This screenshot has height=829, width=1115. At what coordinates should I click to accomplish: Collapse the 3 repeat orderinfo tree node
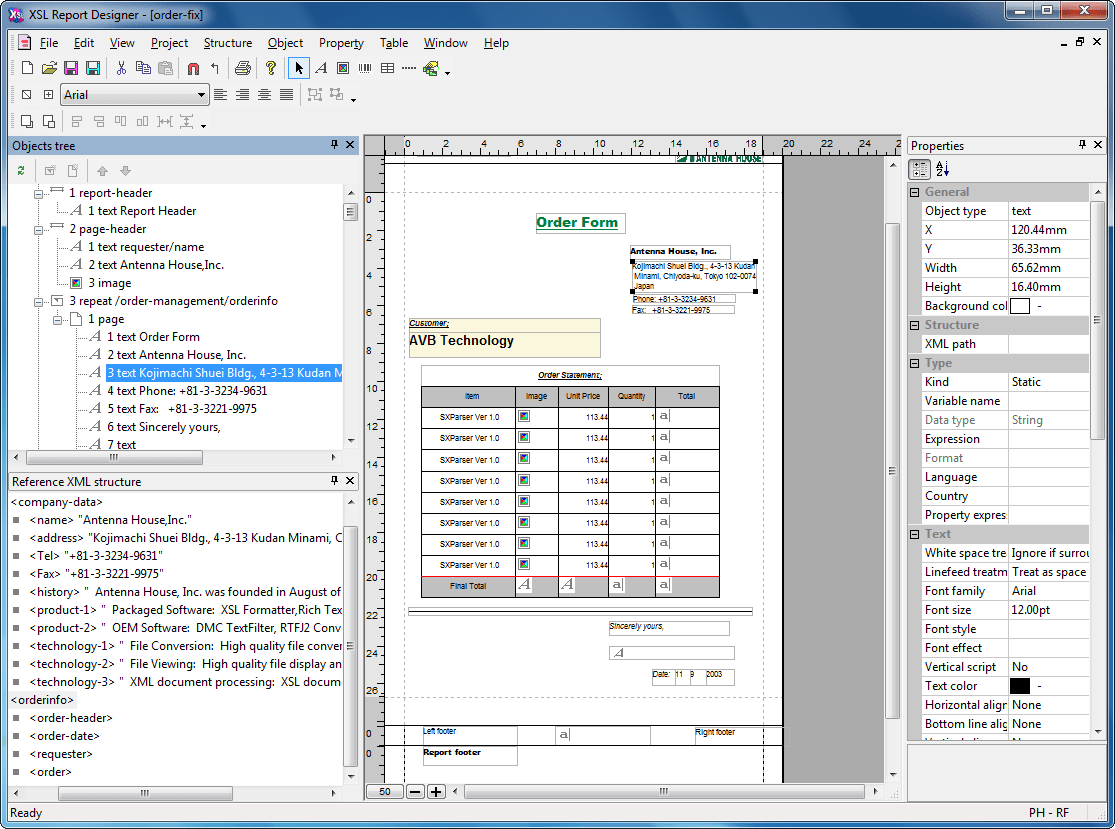click(x=39, y=301)
